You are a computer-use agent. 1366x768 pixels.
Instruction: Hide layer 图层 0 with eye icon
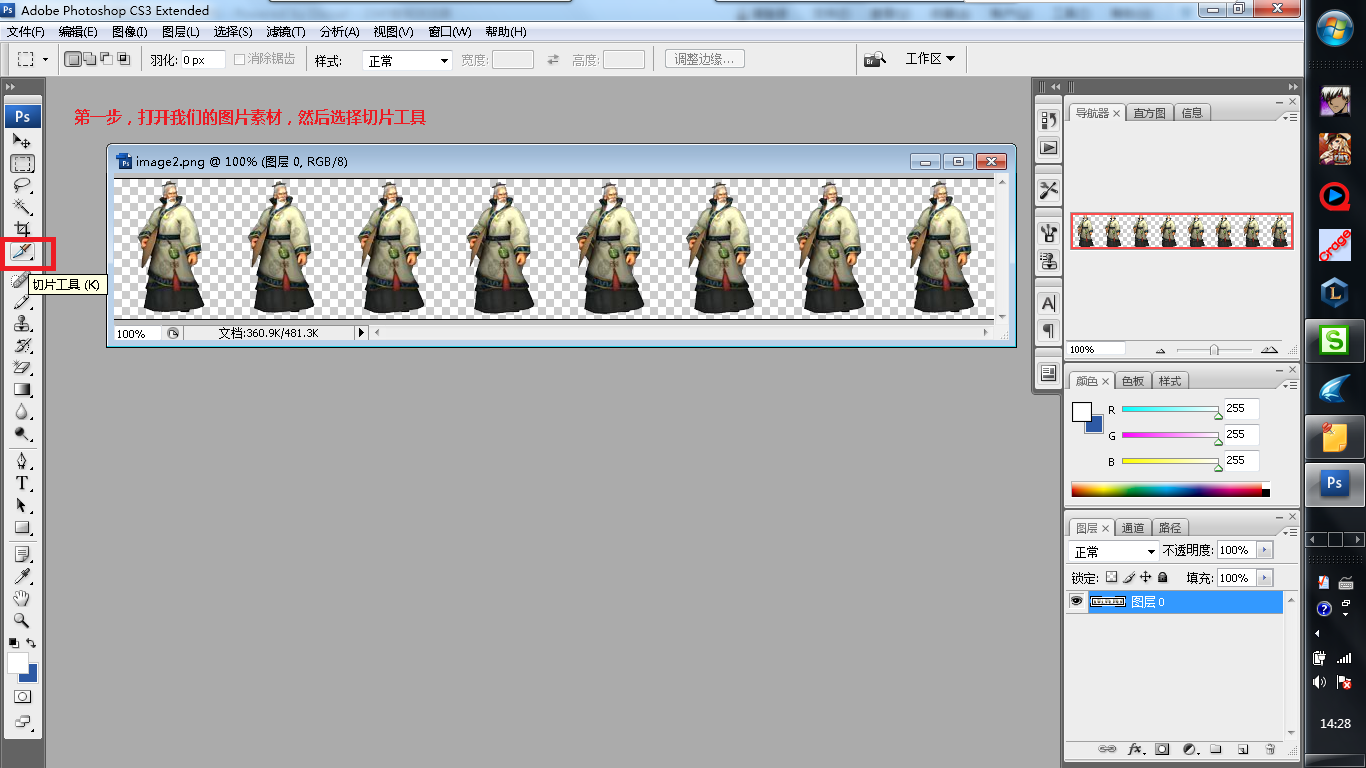[x=1077, y=602]
